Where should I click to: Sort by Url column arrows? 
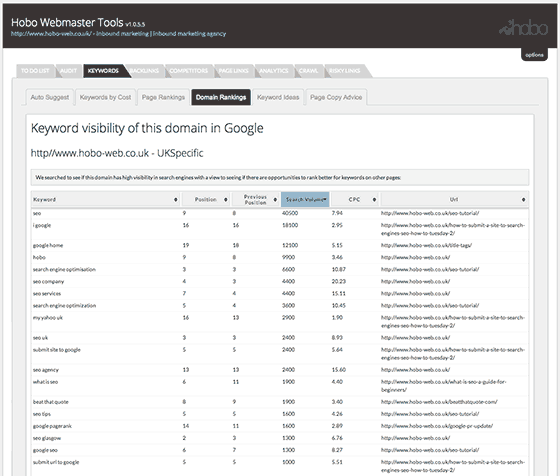pyautogui.click(x=523, y=200)
